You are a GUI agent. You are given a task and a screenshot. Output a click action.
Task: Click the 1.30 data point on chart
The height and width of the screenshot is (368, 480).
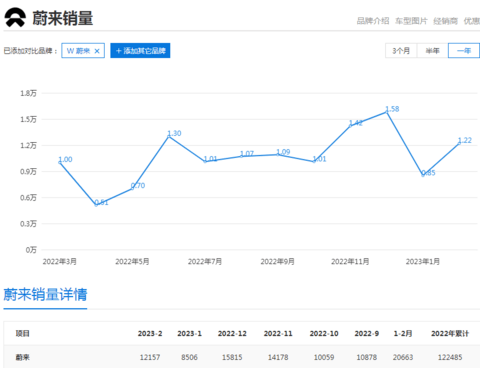tap(169, 136)
